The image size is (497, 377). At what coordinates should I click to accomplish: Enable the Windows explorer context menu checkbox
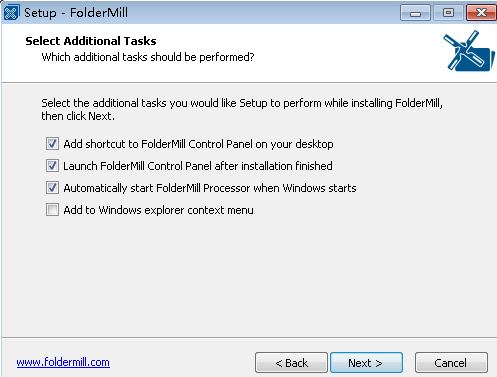pyautogui.click(x=52, y=210)
